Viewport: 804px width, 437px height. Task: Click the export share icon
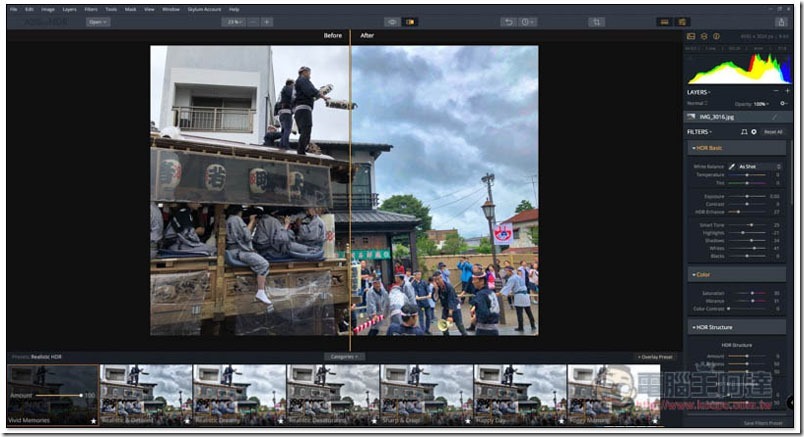click(x=781, y=22)
